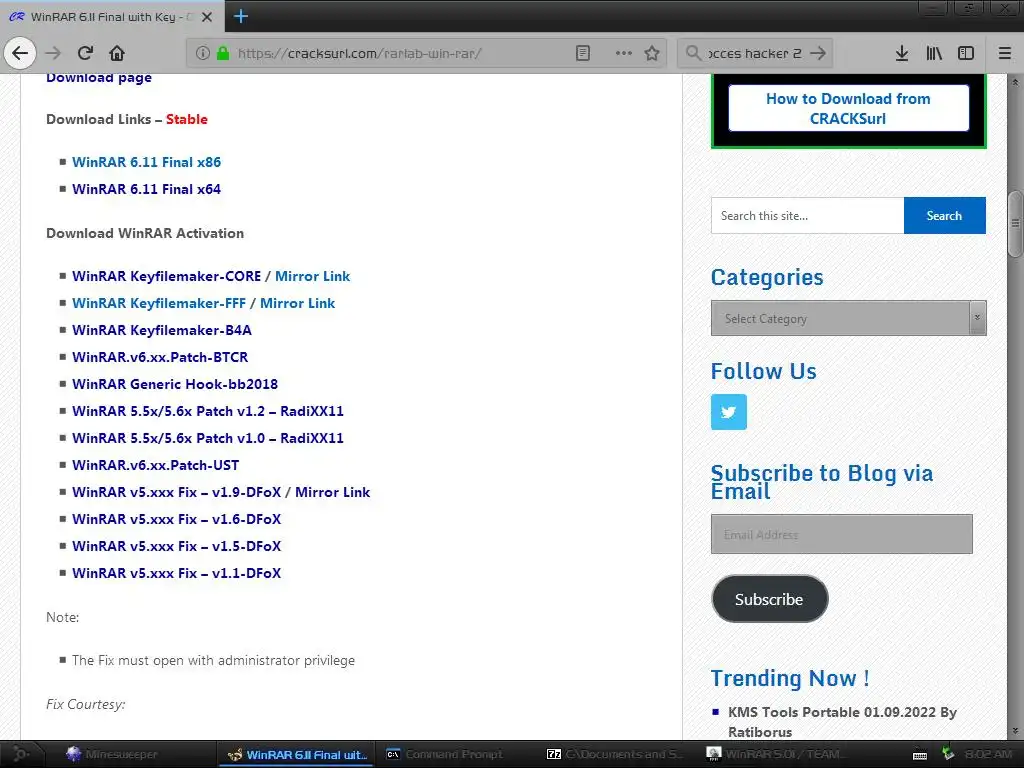Open the downloads panel
The width and height of the screenshot is (1024, 768).
[902, 53]
